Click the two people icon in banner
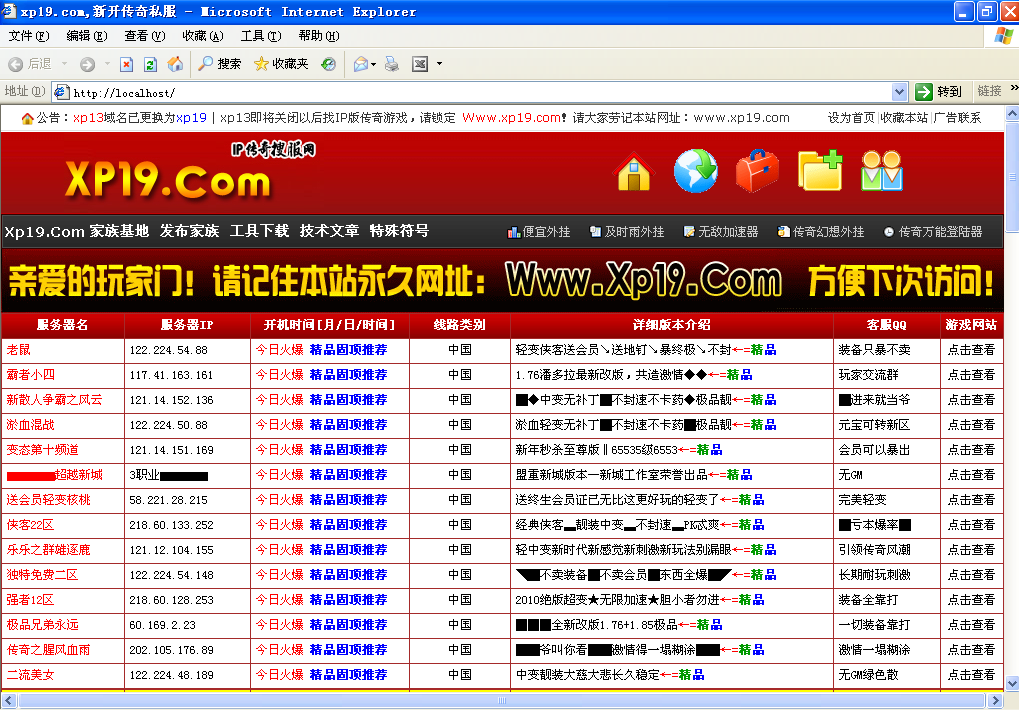The width and height of the screenshot is (1019, 710). point(881,171)
